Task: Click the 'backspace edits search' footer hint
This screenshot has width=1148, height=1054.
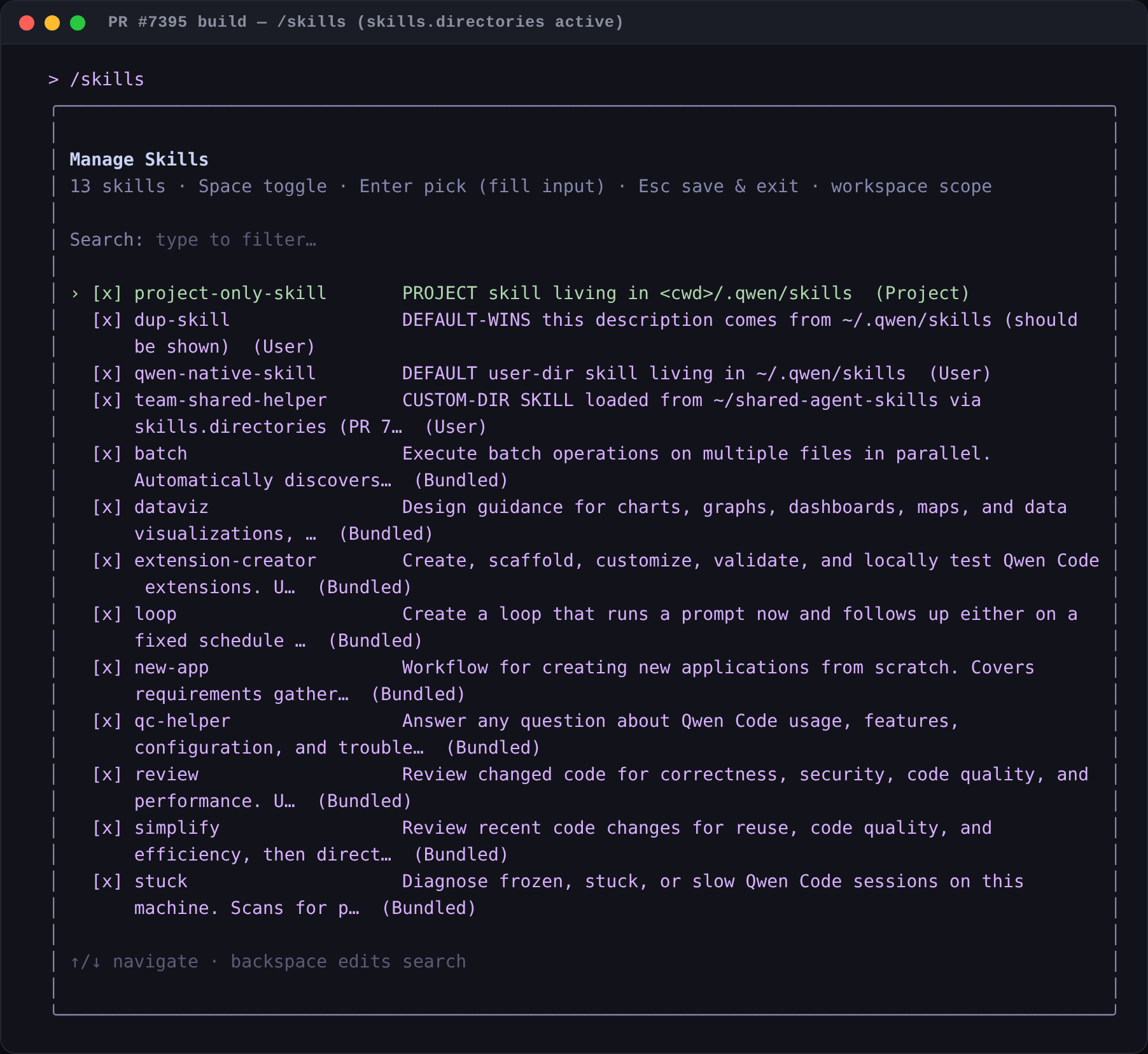Action: (x=348, y=962)
